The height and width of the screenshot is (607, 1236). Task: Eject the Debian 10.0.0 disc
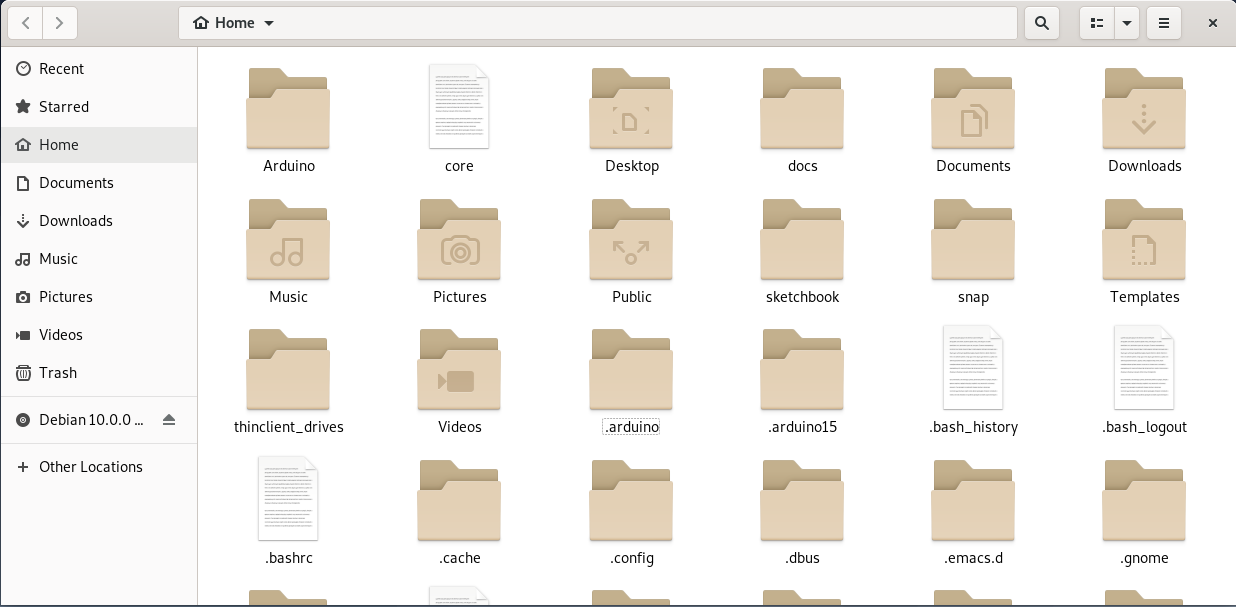coord(169,420)
